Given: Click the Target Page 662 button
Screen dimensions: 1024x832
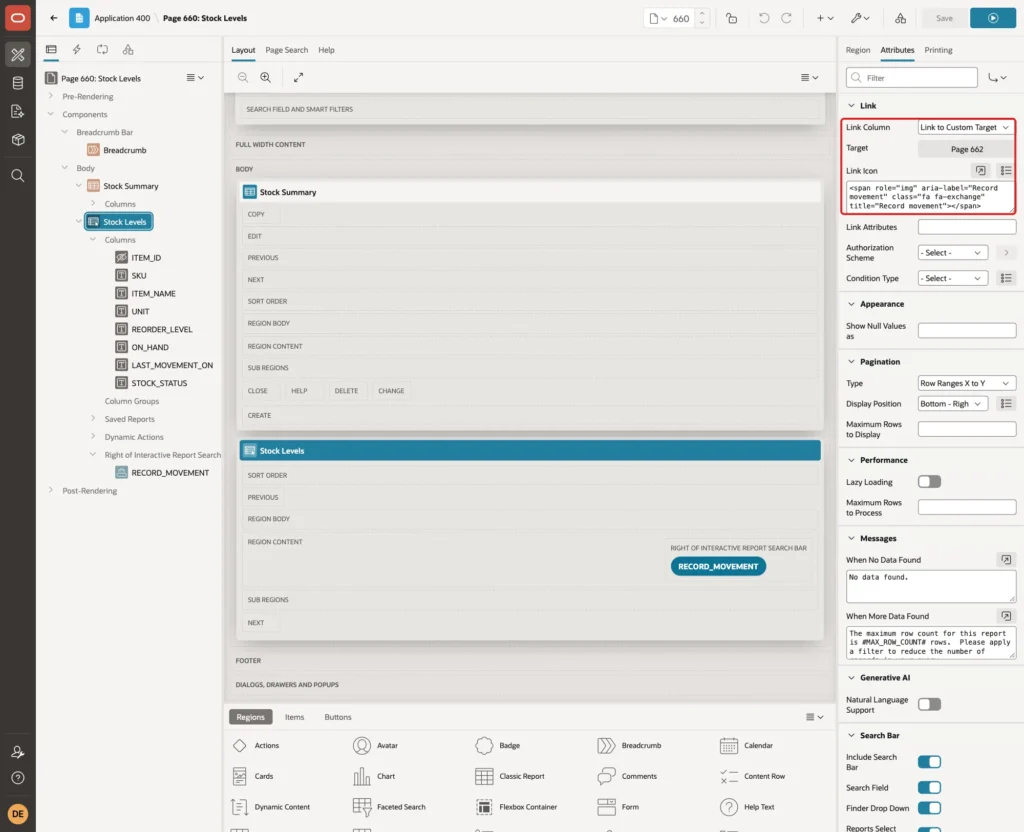Looking at the screenshot, I should pyautogui.click(x=967, y=149).
